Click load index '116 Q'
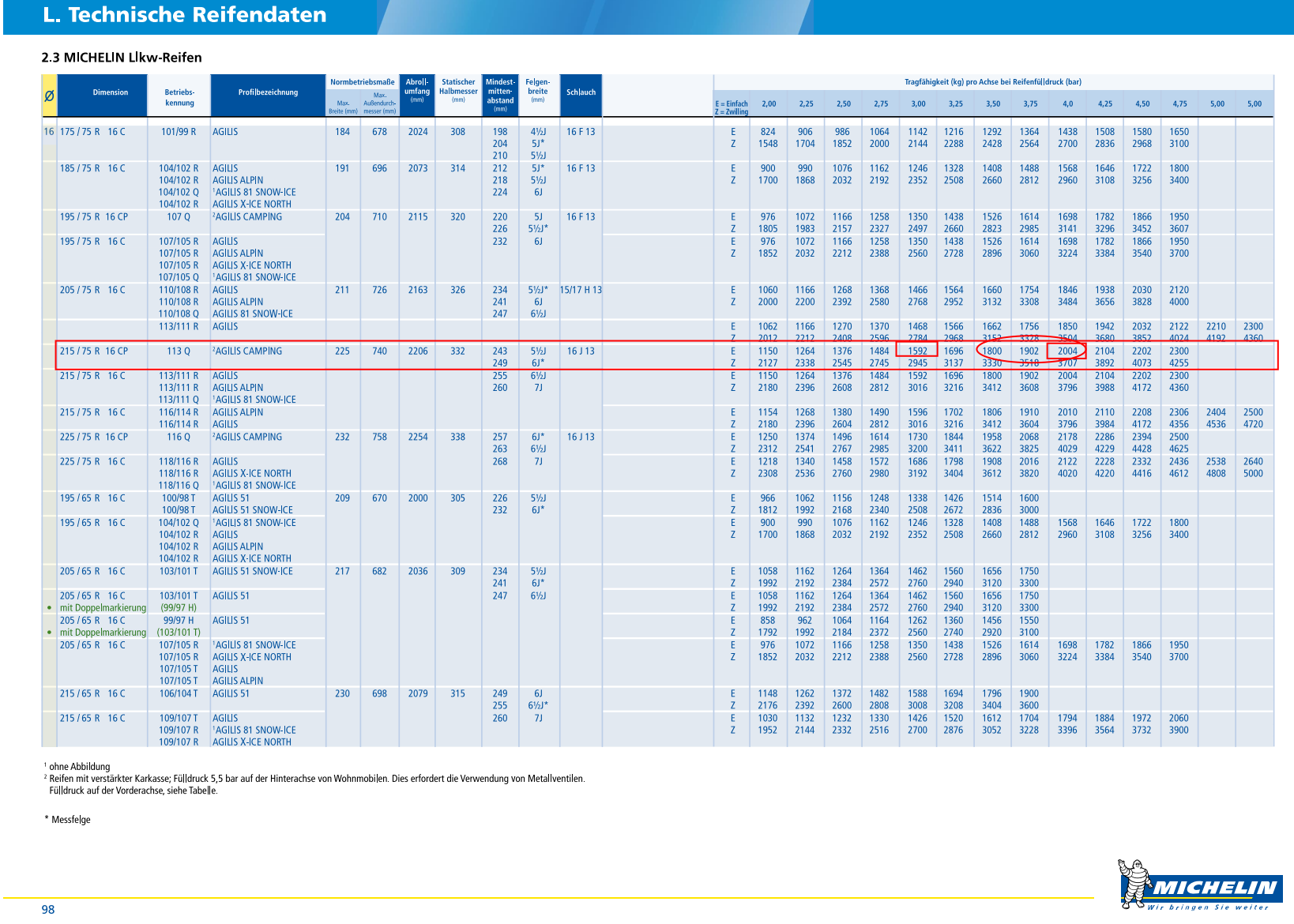The height and width of the screenshot is (924, 1294). pyautogui.click(x=179, y=437)
